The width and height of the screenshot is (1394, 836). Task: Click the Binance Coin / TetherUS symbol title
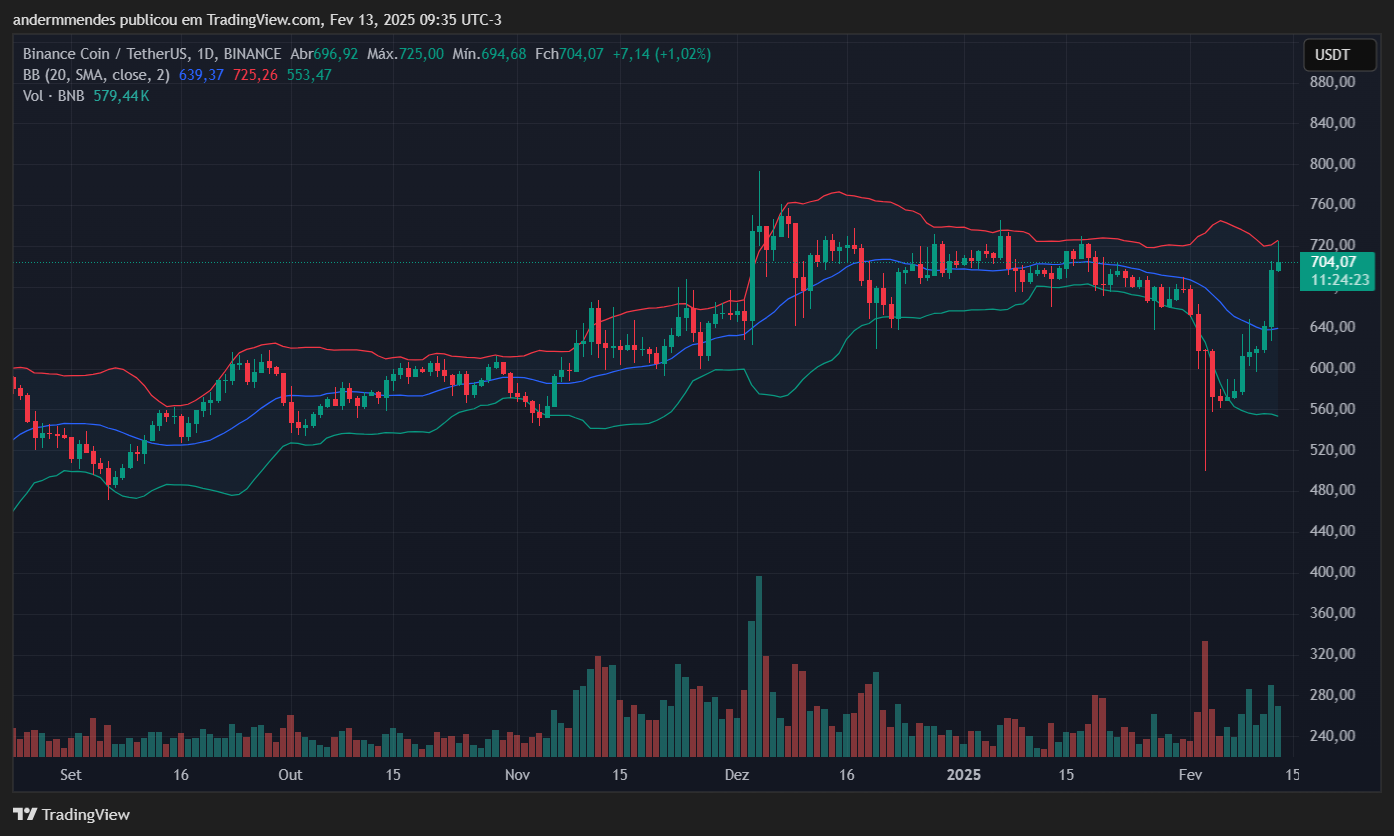[x=154, y=54]
